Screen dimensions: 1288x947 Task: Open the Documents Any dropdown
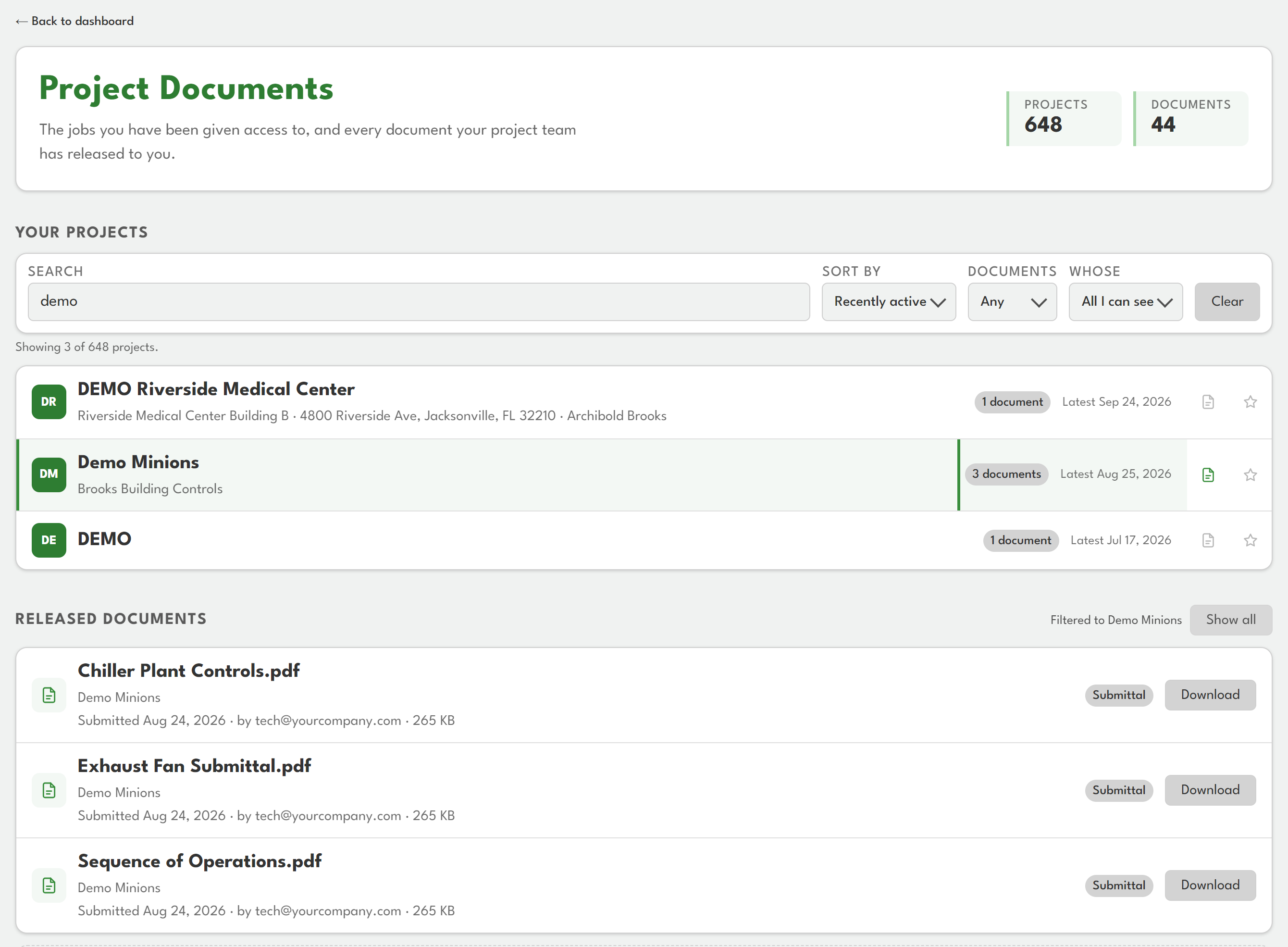tap(1013, 301)
